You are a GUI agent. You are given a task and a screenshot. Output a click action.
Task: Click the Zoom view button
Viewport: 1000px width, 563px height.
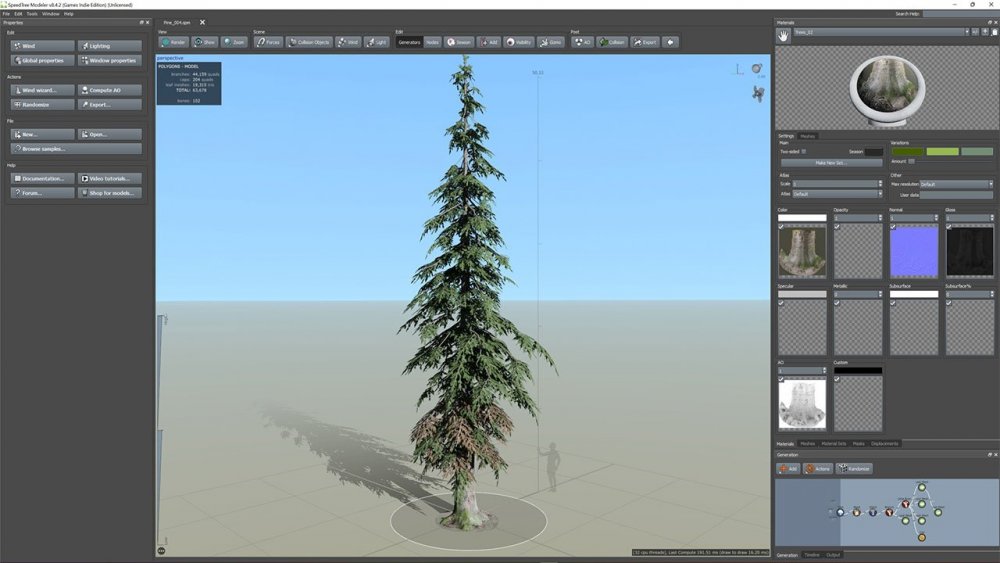point(234,42)
